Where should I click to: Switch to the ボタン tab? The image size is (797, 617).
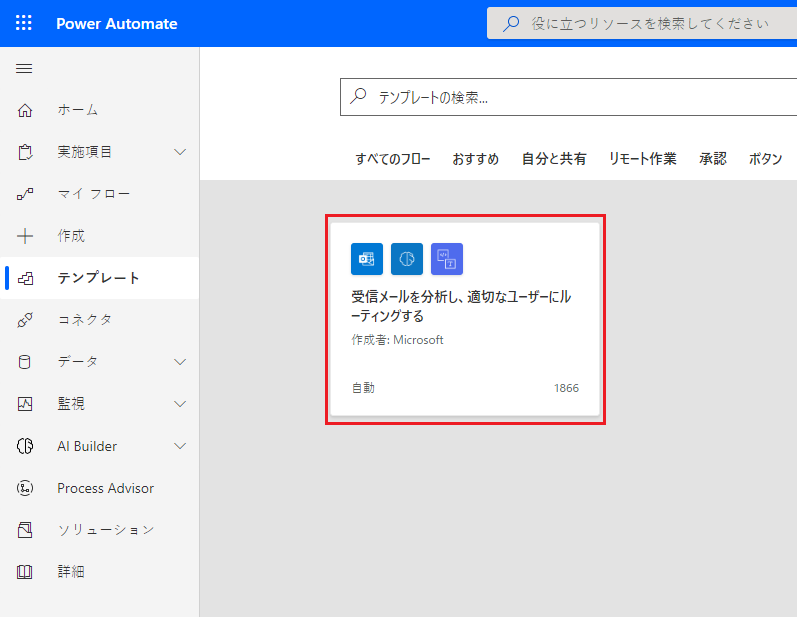point(765,159)
